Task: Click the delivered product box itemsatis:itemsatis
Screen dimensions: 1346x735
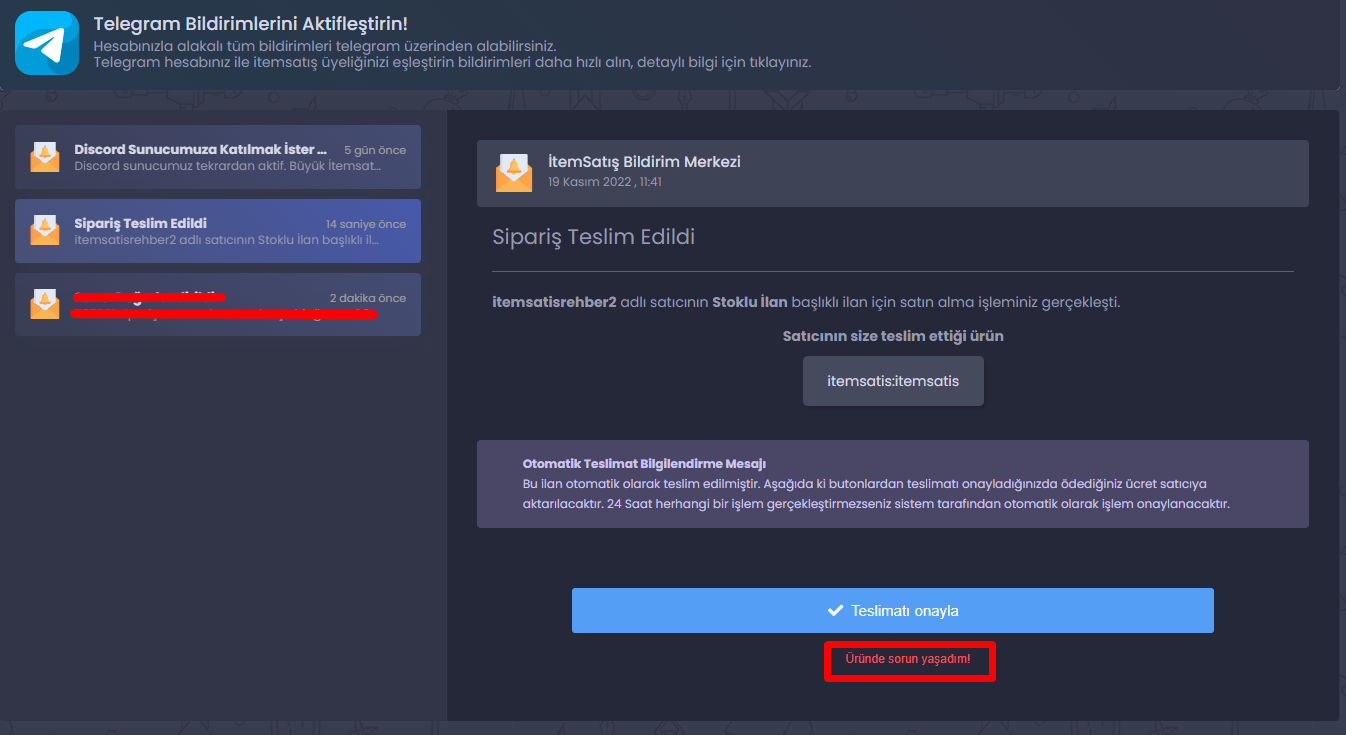Action: click(893, 381)
